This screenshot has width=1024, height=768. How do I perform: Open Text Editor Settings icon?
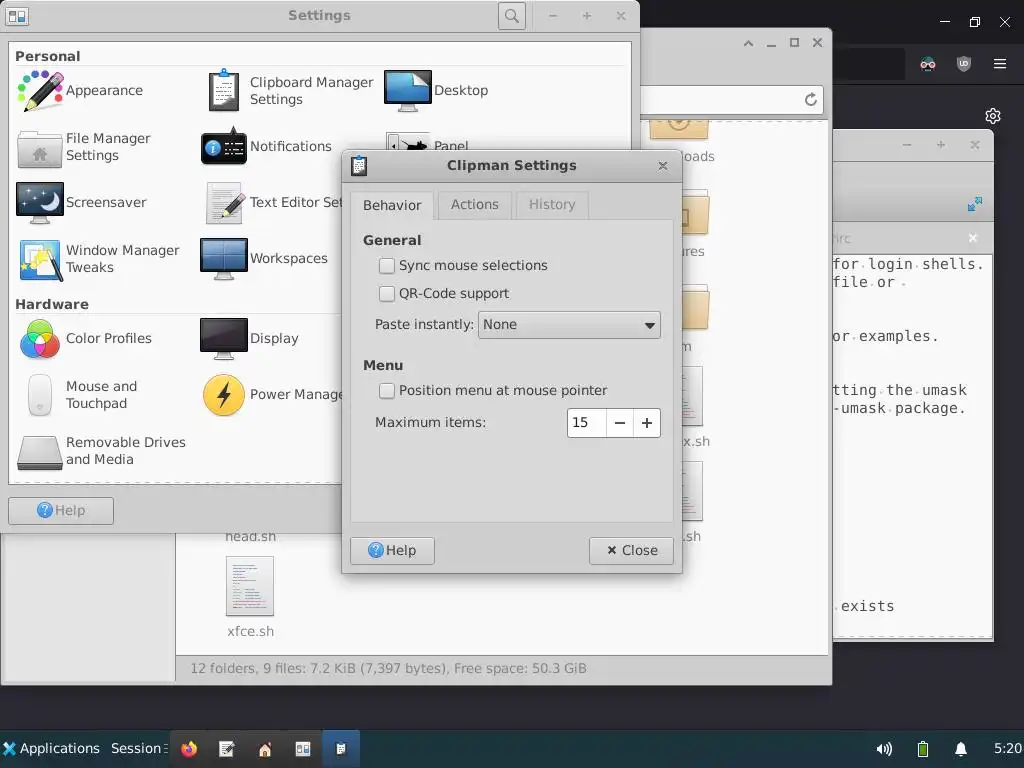(x=223, y=202)
